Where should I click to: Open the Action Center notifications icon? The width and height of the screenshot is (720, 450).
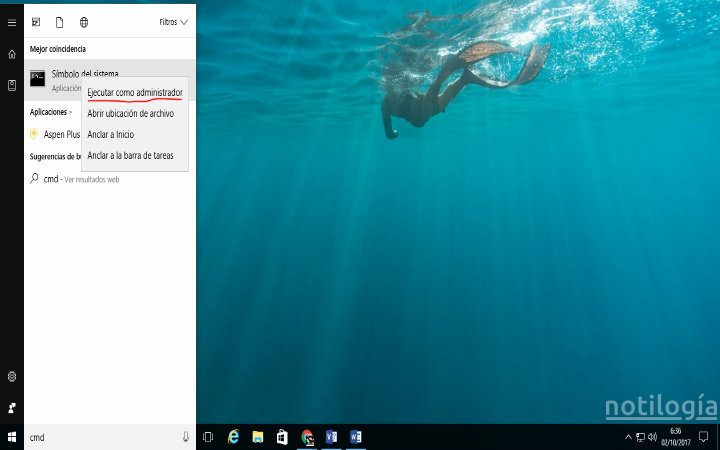coord(703,437)
